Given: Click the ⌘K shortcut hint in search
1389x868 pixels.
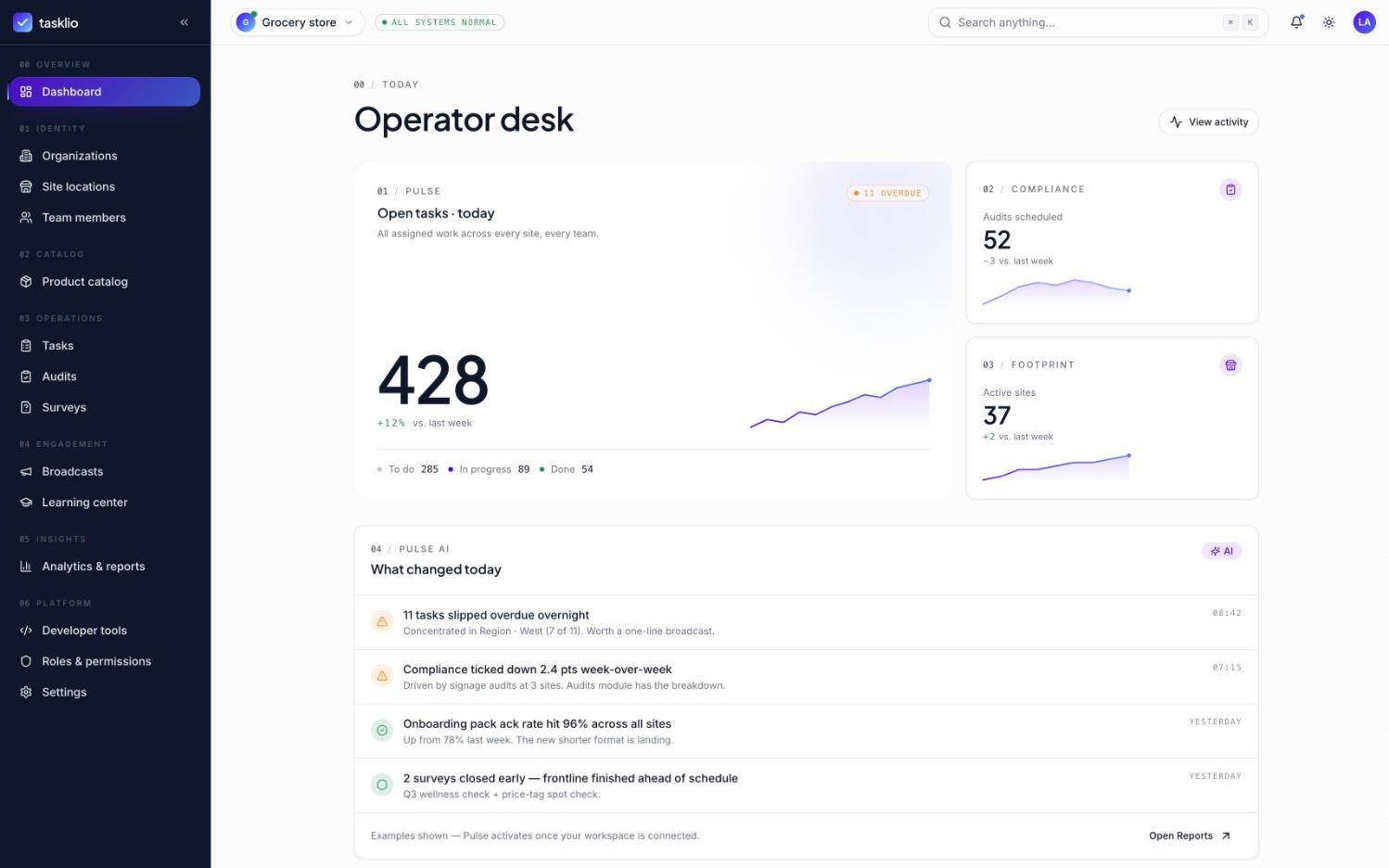Looking at the screenshot, I should tap(1241, 22).
